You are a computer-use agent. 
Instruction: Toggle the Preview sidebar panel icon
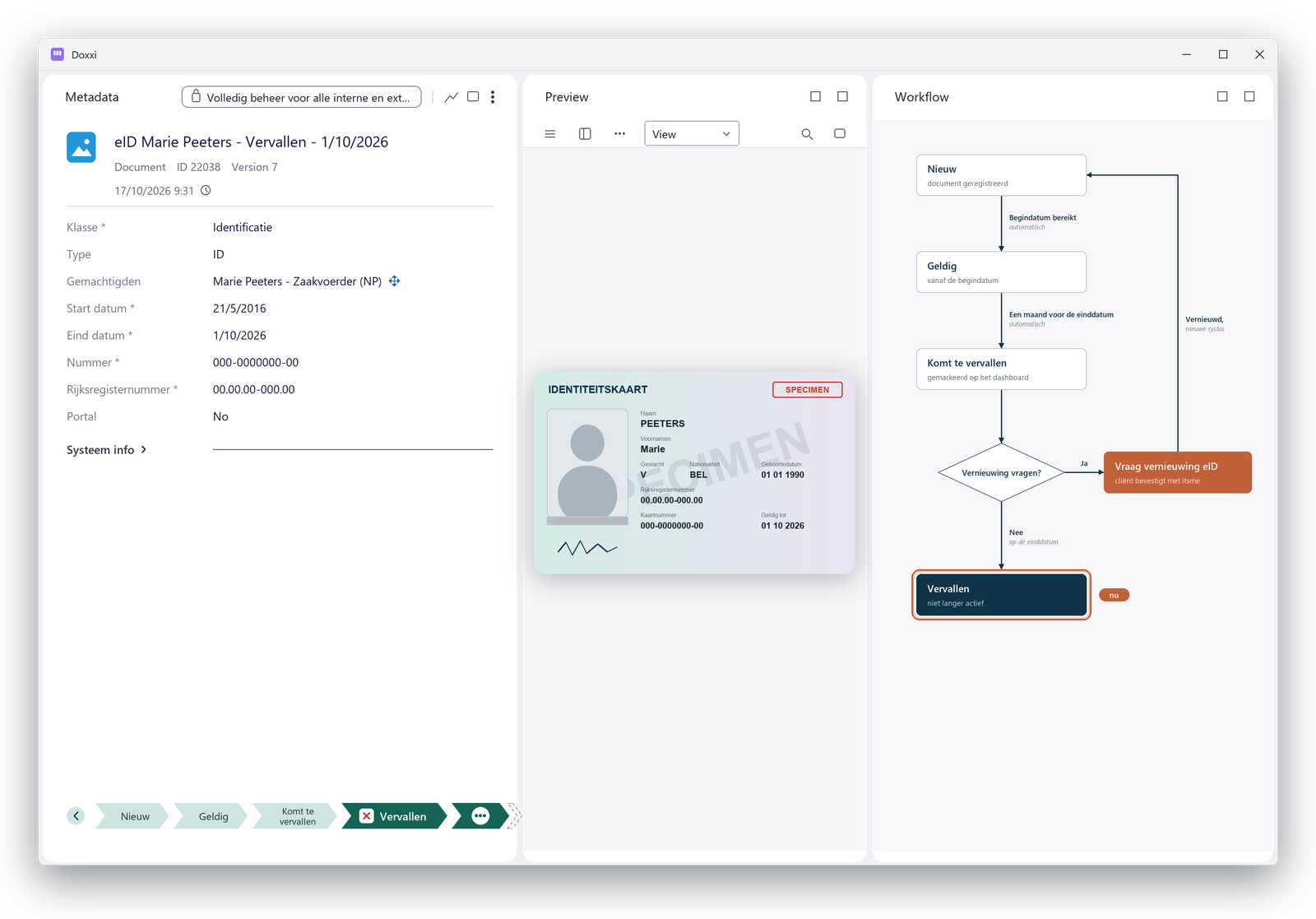tap(585, 134)
